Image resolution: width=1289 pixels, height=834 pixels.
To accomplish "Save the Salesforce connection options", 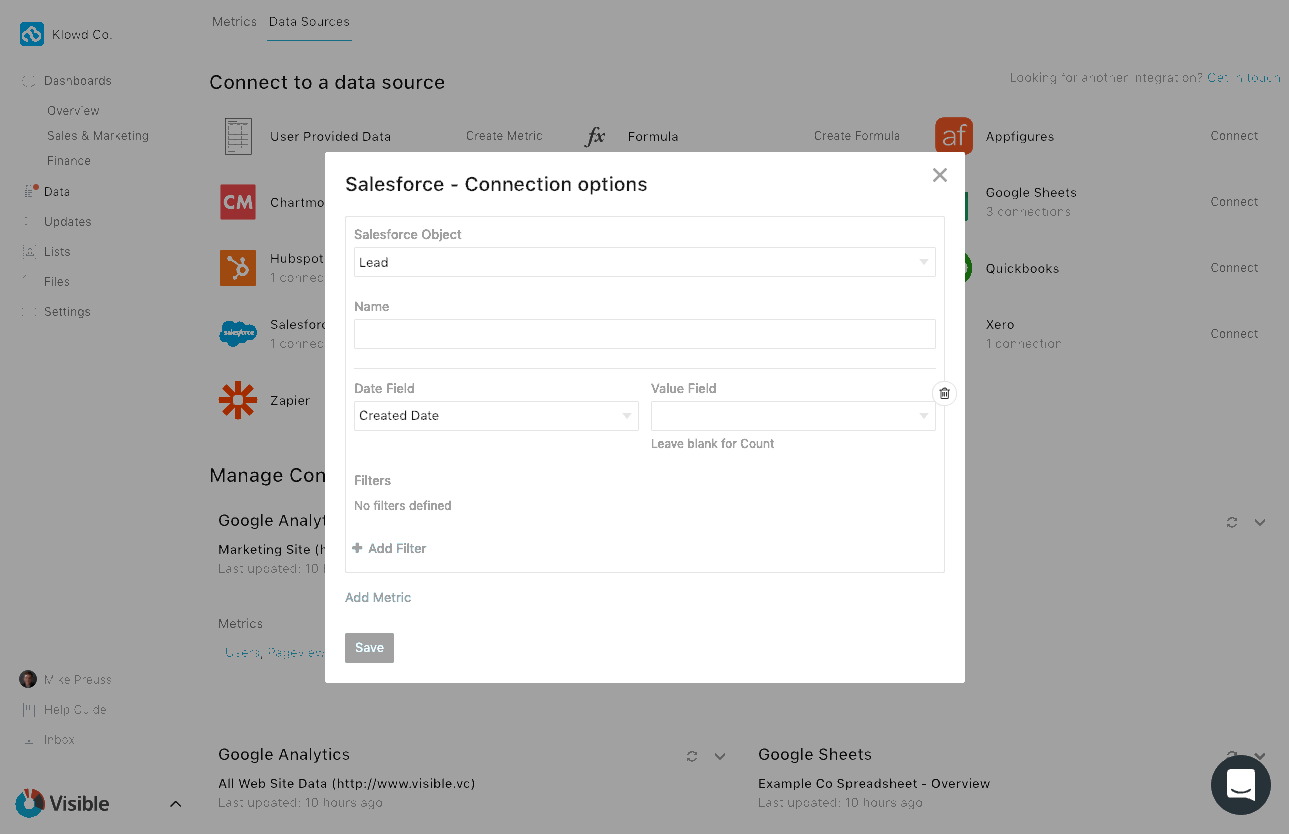I will [369, 648].
